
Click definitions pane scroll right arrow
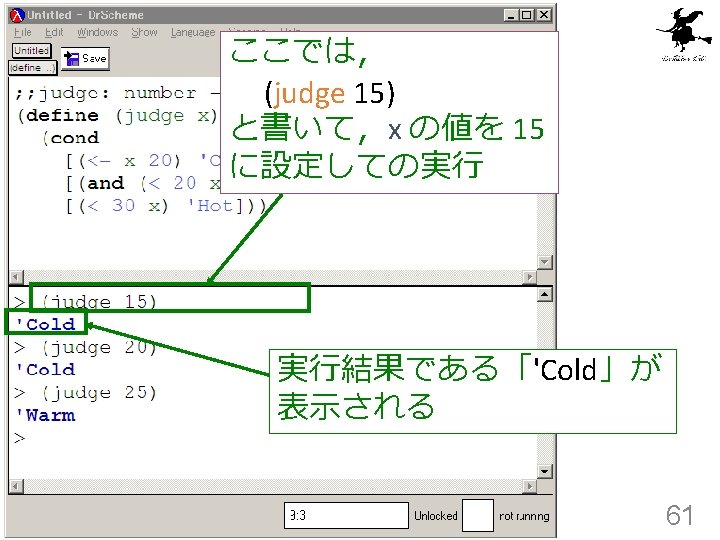pyautogui.click(x=530, y=277)
